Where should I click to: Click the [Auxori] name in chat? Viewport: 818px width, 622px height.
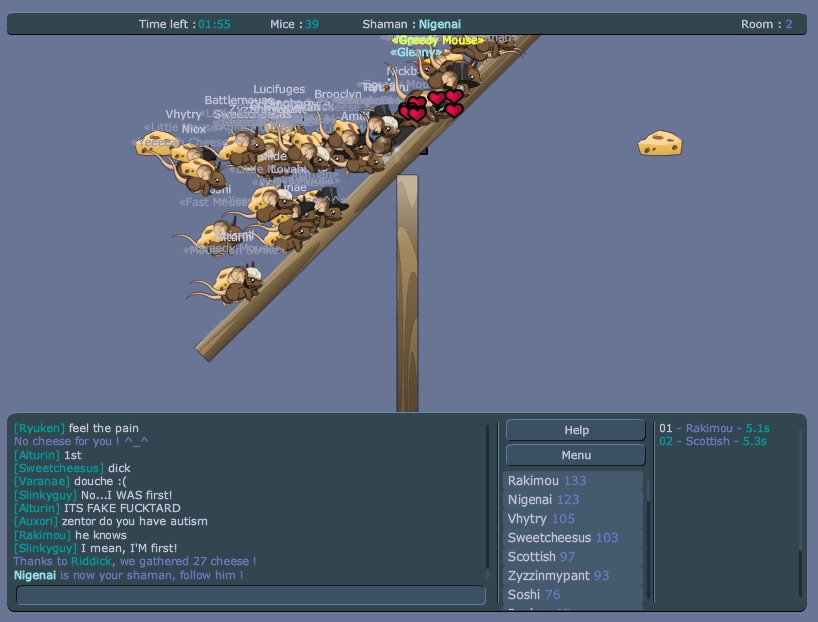pyautogui.click(x=35, y=521)
